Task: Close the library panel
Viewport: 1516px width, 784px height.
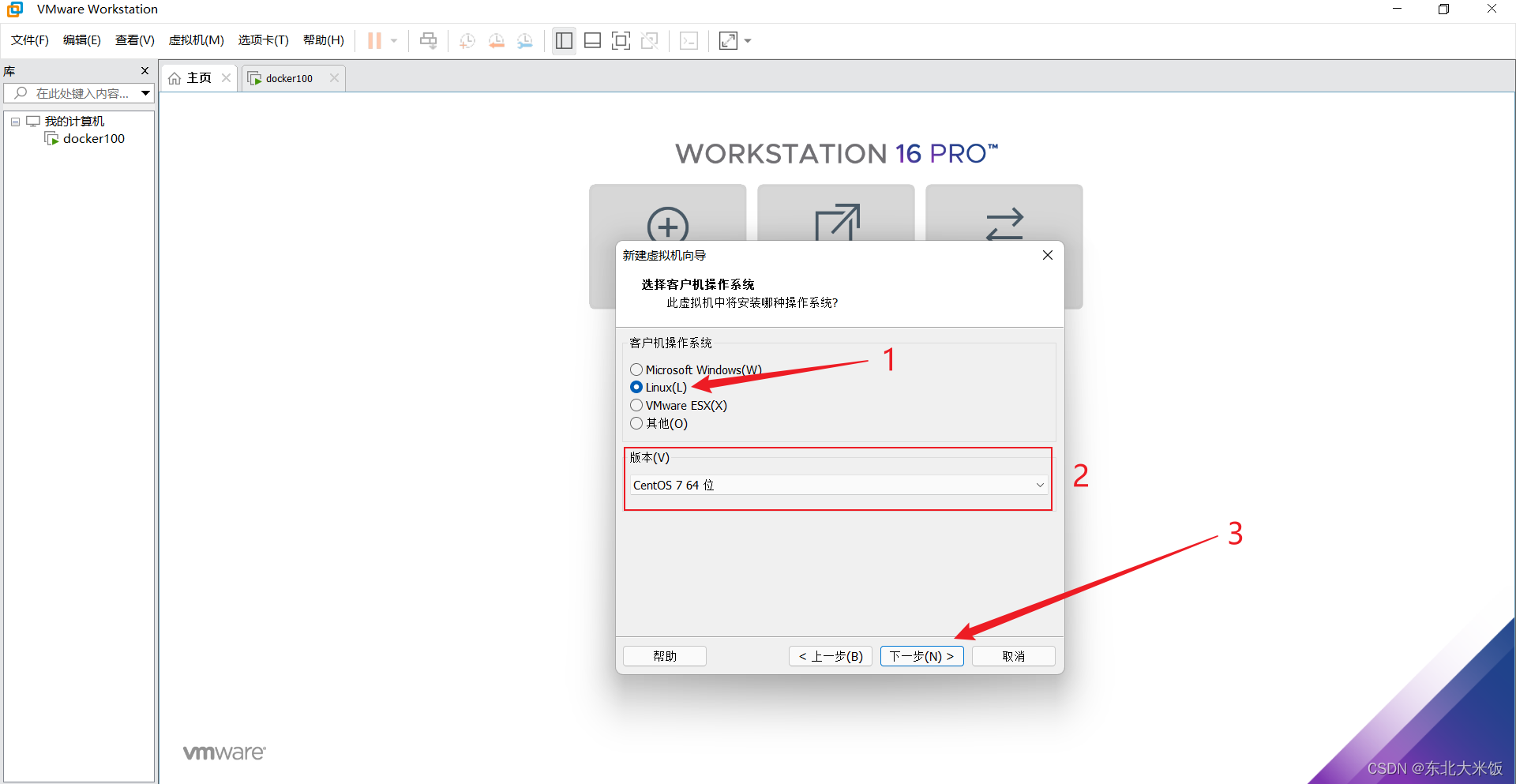Action: (144, 71)
